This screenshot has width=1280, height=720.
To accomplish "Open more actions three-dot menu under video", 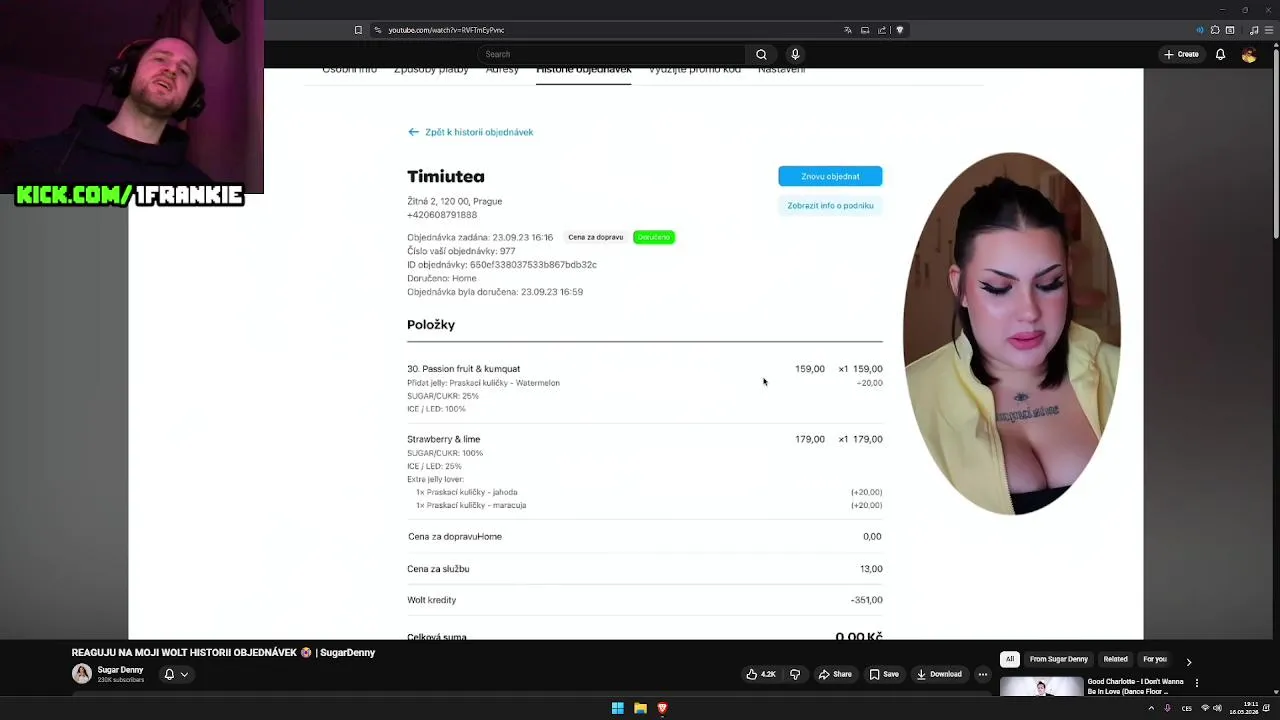I will (983, 674).
